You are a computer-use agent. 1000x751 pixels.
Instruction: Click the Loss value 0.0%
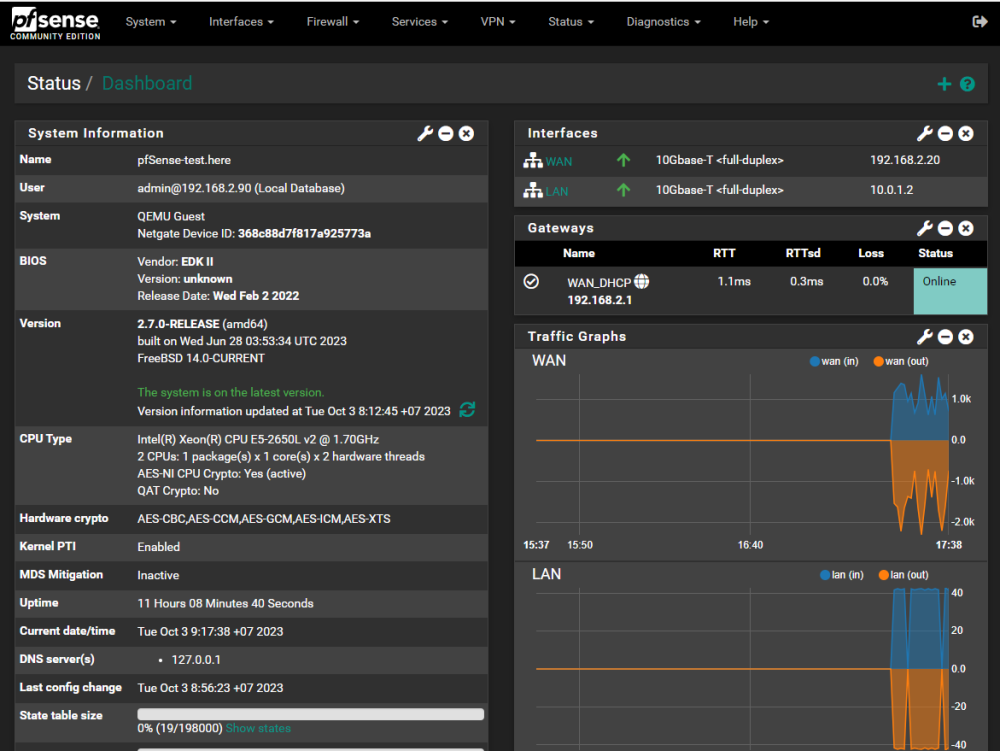[x=875, y=281]
